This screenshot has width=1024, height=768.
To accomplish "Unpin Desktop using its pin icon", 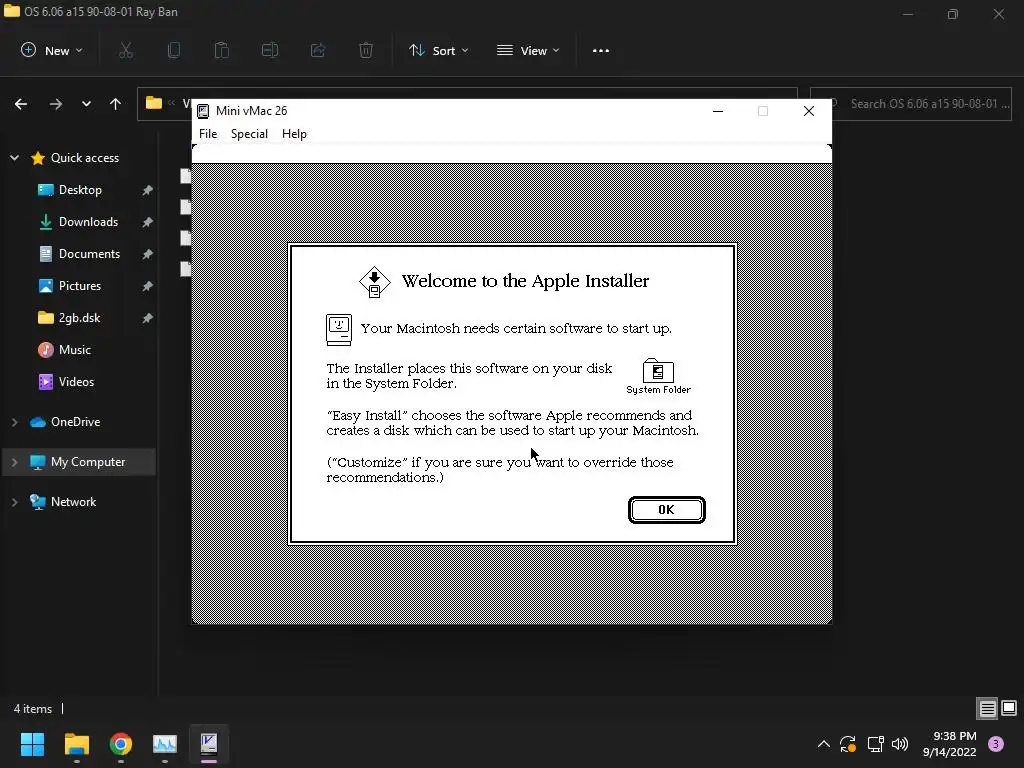I will 148,190.
